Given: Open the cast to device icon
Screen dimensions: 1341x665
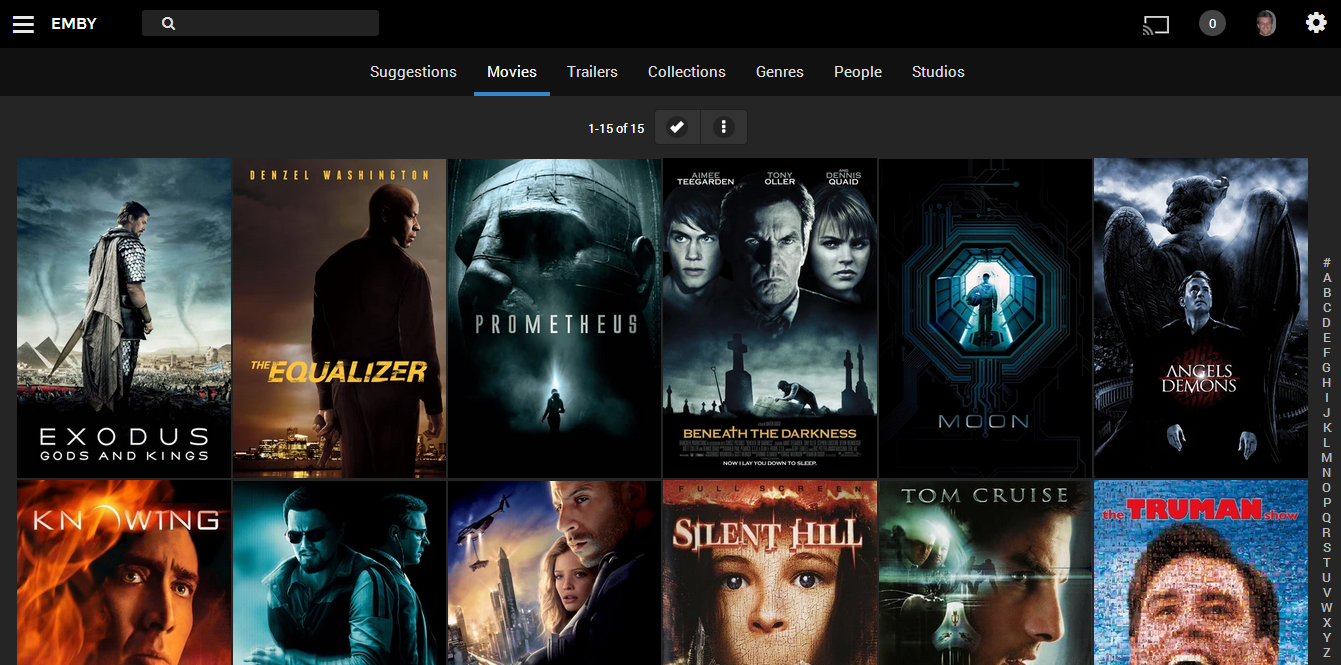Looking at the screenshot, I should tap(1156, 24).
